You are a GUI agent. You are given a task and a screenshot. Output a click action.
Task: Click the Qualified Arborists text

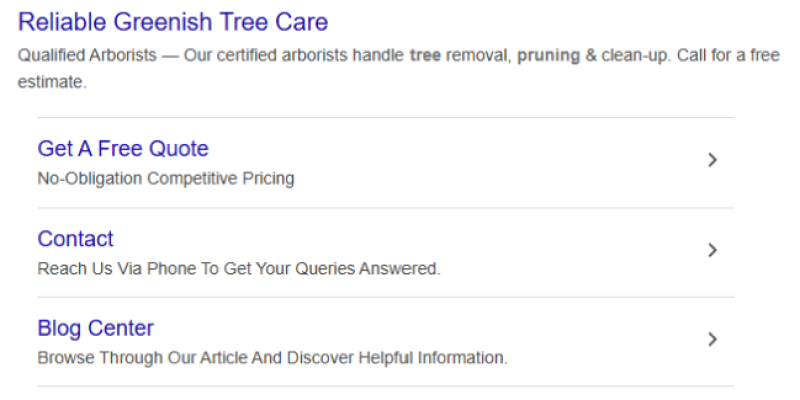pyautogui.click(x=87, y=56)
